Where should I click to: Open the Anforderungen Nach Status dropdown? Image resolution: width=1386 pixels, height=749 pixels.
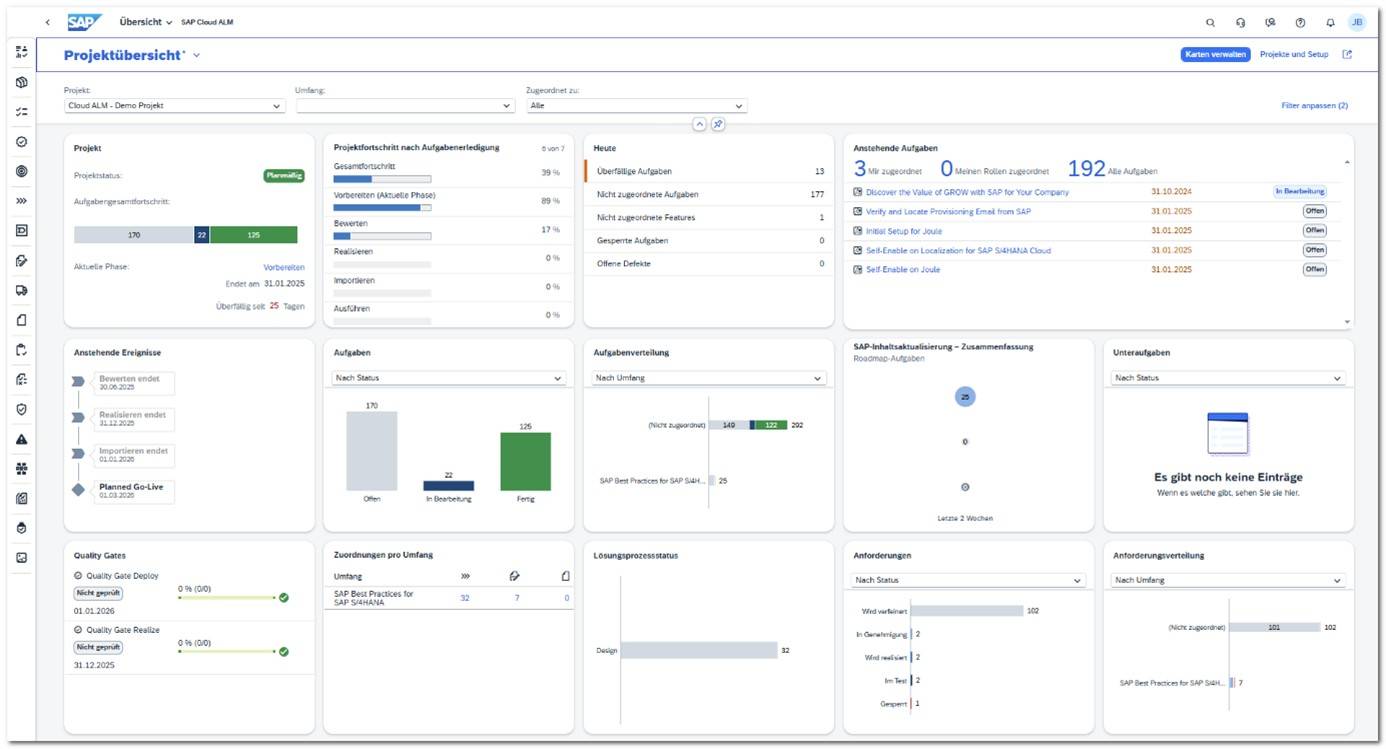pyautogui.click(x=968, y=580)
